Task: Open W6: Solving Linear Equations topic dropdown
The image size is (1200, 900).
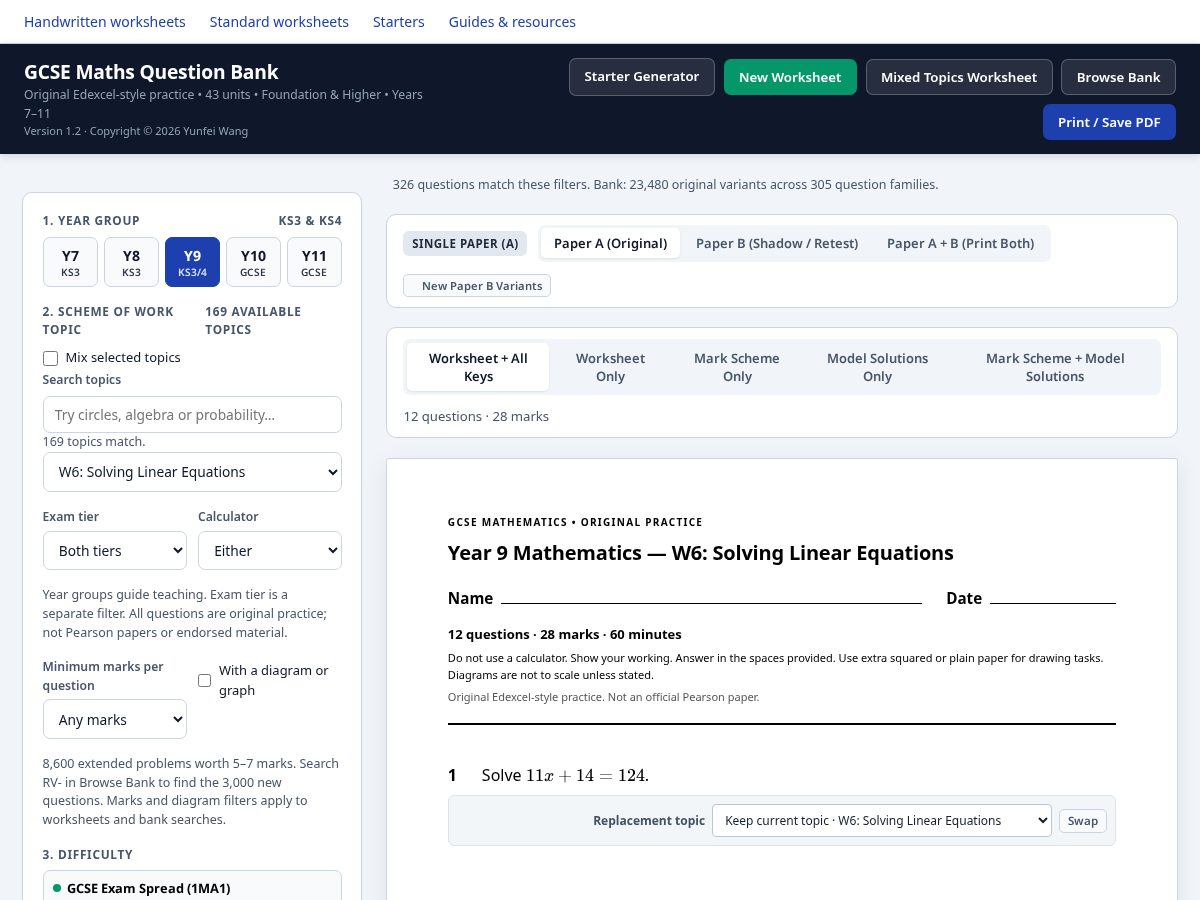Action: pos(192,472)
